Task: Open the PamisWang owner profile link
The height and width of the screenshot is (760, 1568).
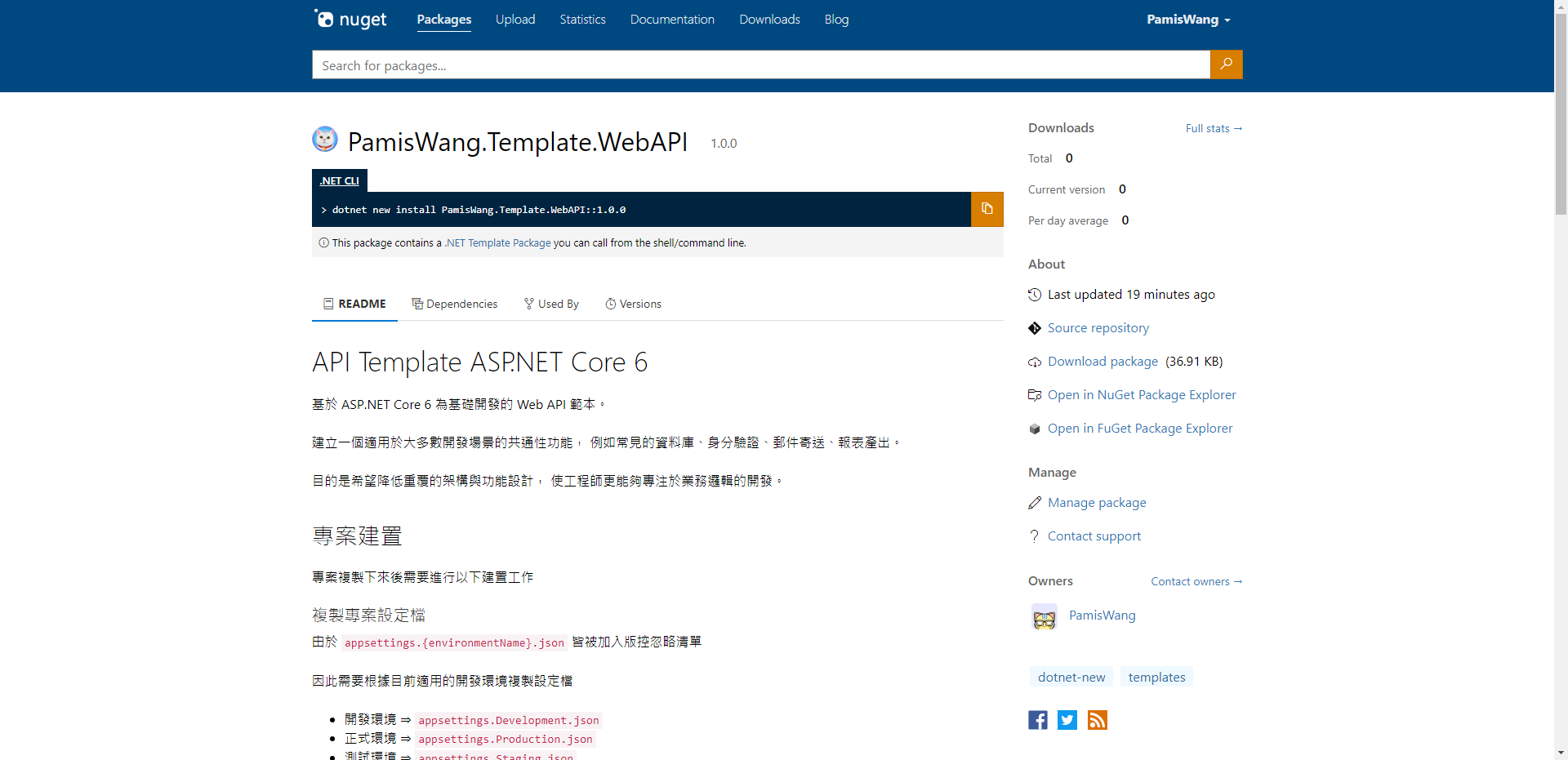Action: click(1102, 616)
